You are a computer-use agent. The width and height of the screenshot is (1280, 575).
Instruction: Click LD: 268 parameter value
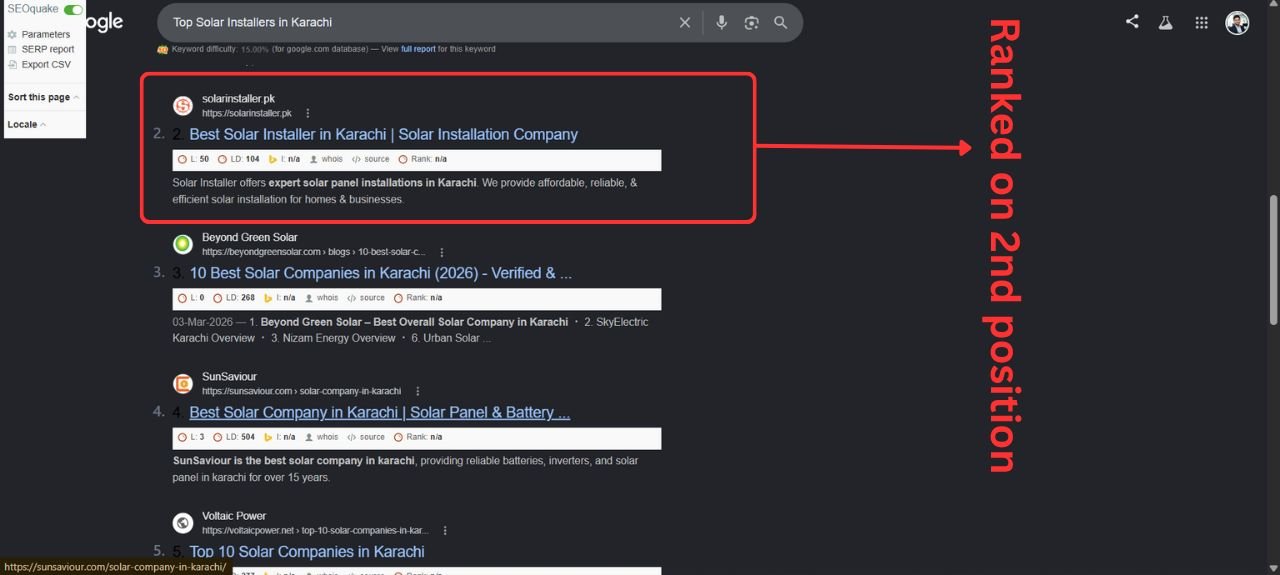click(x=236, y=298)
